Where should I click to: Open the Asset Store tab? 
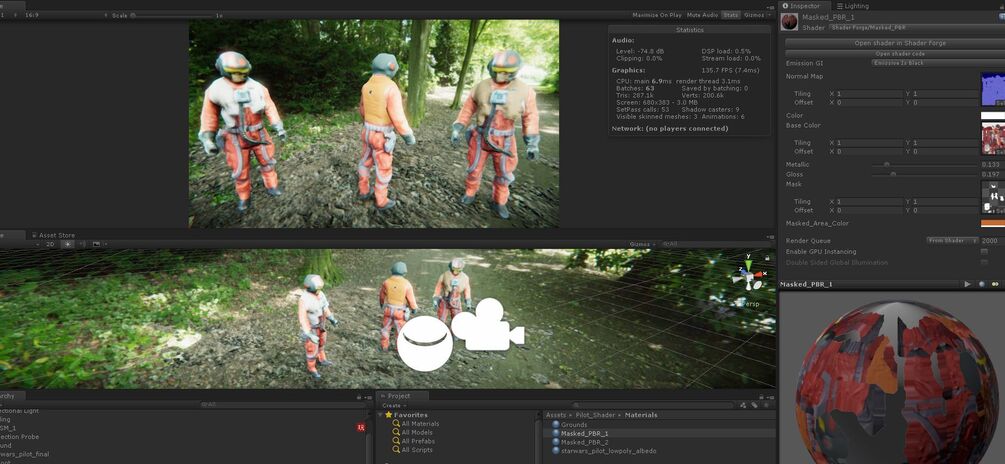(x=53, y=235)
